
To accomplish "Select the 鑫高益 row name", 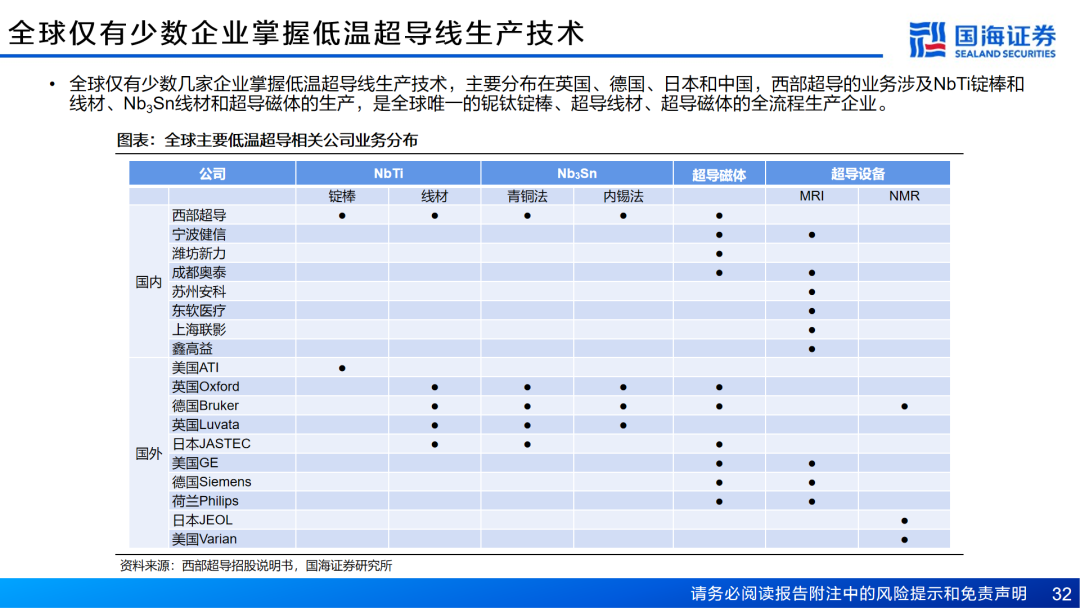I will click(x=192, y=349).
